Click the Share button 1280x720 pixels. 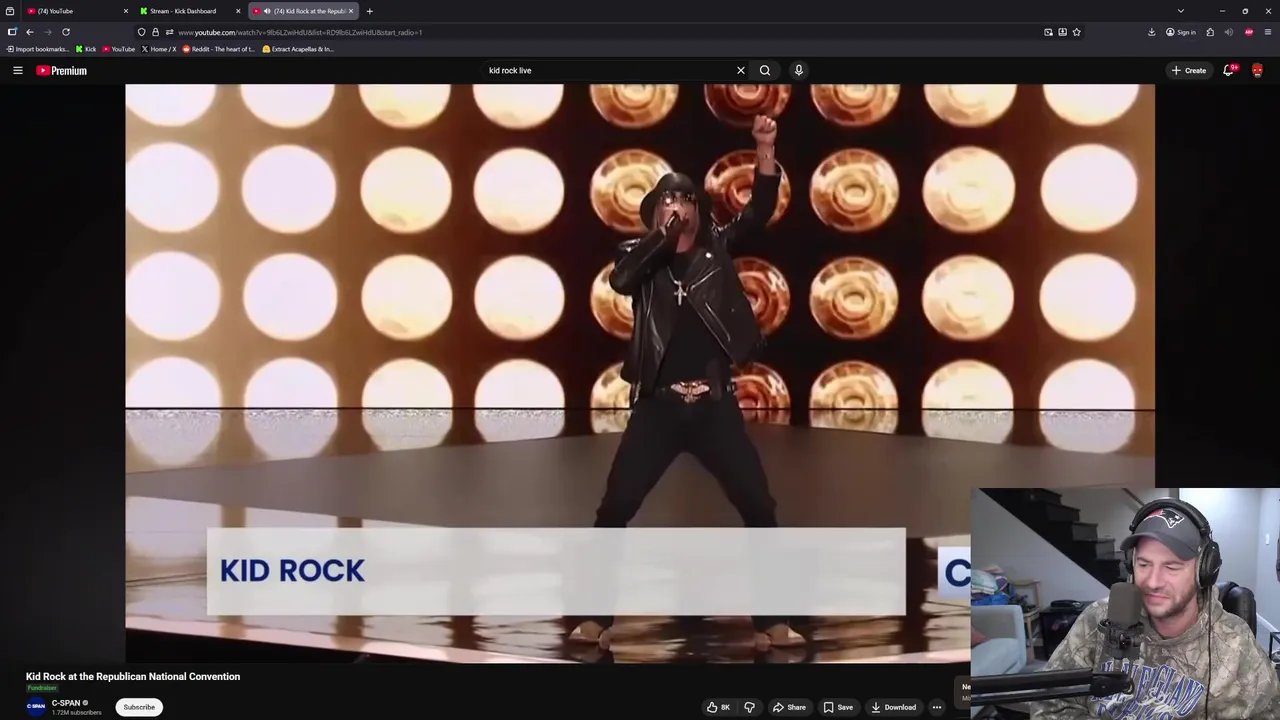pyautogui.click(x=789, y=707)
